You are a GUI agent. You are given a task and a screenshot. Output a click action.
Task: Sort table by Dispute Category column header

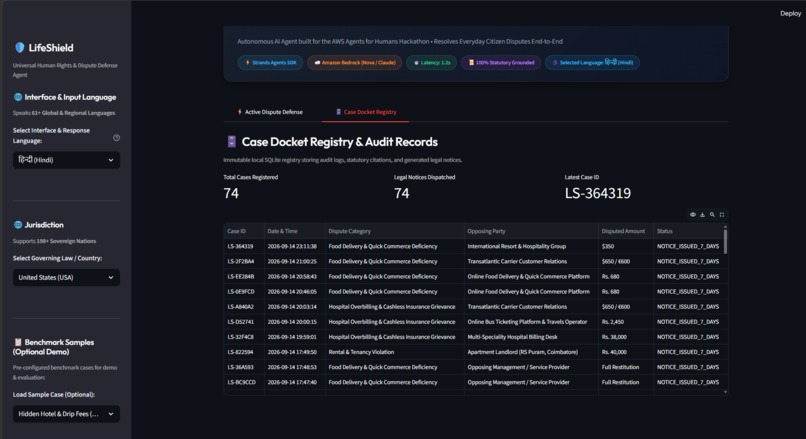pos(394,231)
